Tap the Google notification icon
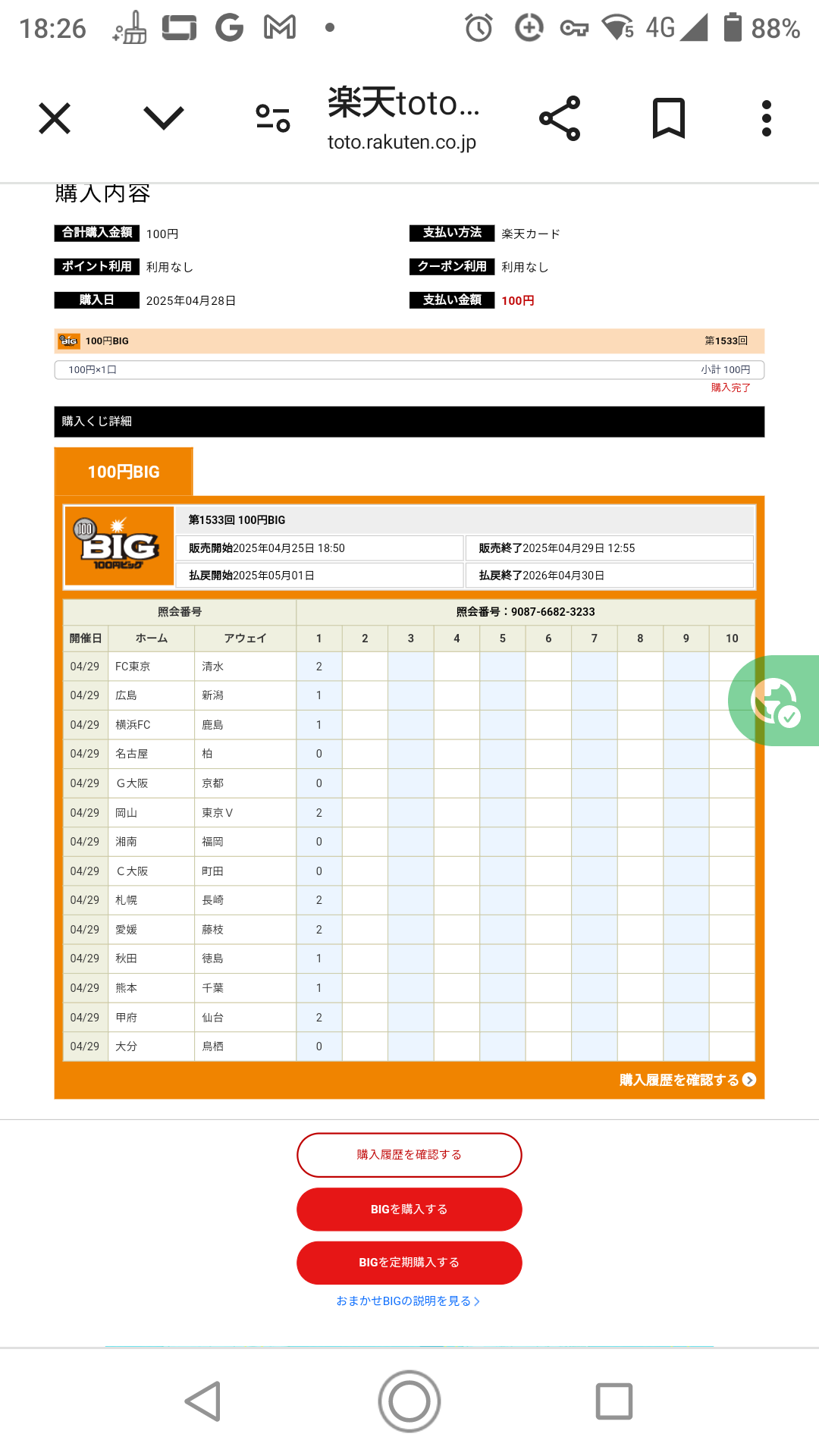Screen dimensions: 819x1456 click(229, 28)
